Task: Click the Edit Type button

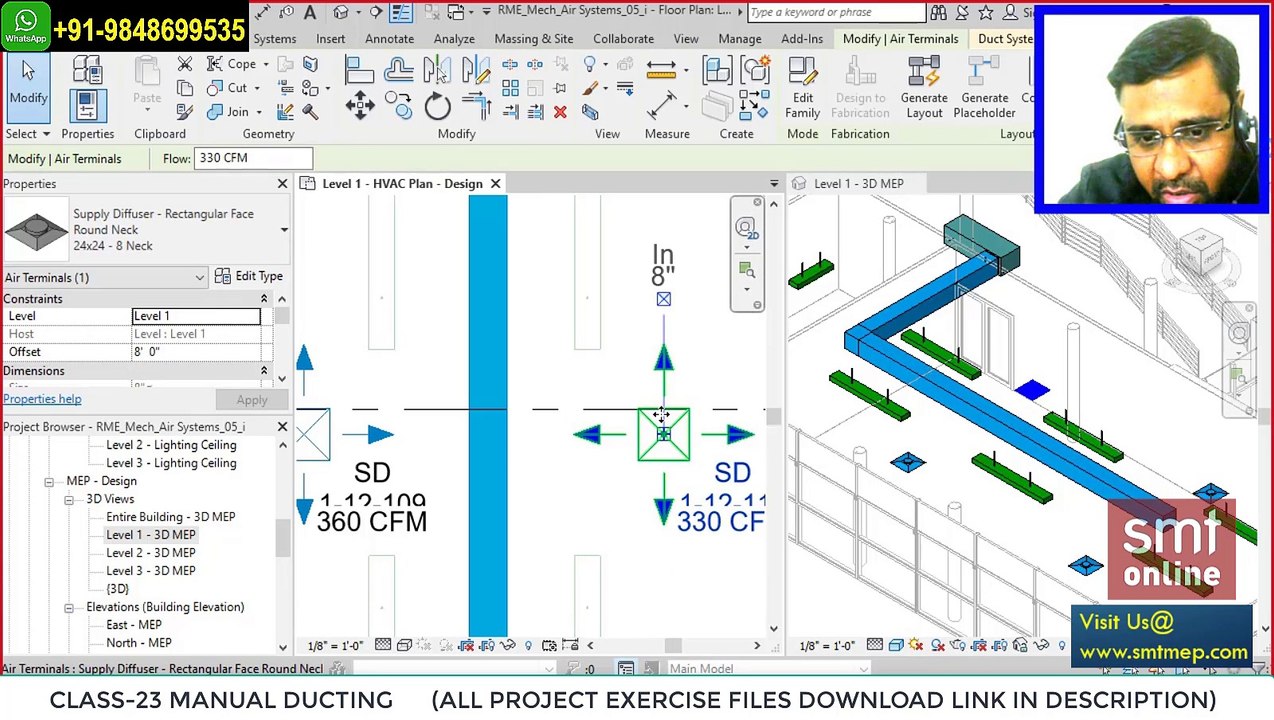Action: click(x=249, y=276)
